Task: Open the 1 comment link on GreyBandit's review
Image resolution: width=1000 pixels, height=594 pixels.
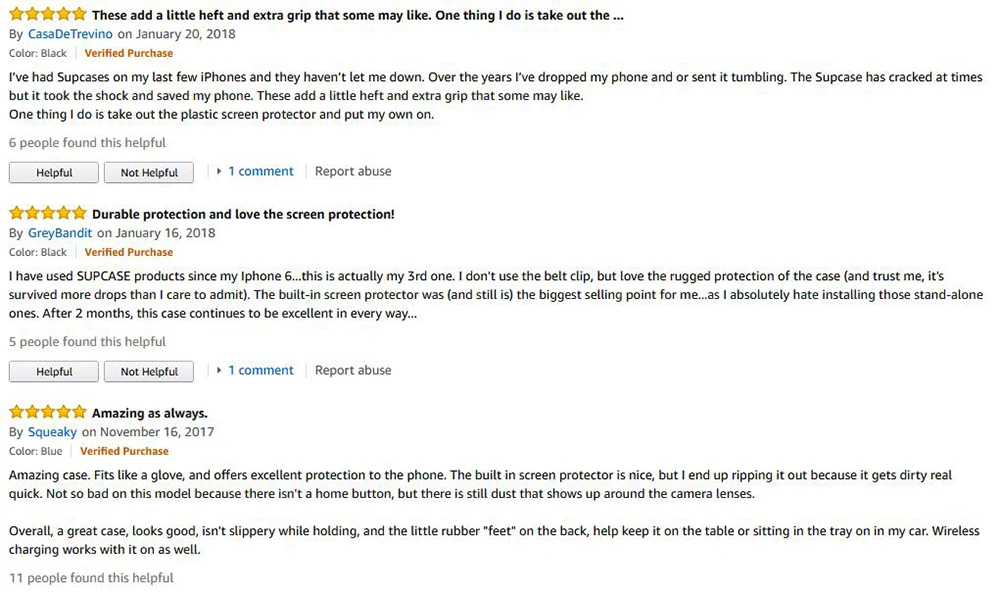Action: tap(261, 370)
